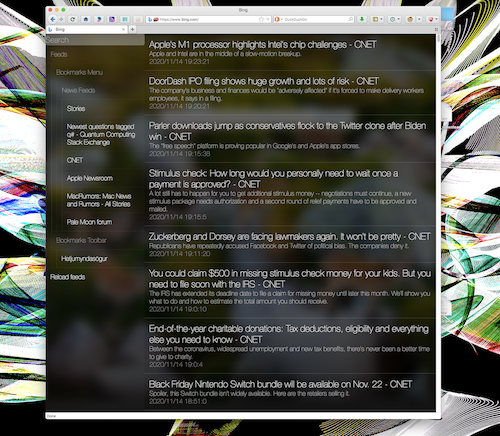This screenshot has height=436, width=500.
Task: Click the search magnifier in DuckDuckGo box
Action: (x=350, y=19)
